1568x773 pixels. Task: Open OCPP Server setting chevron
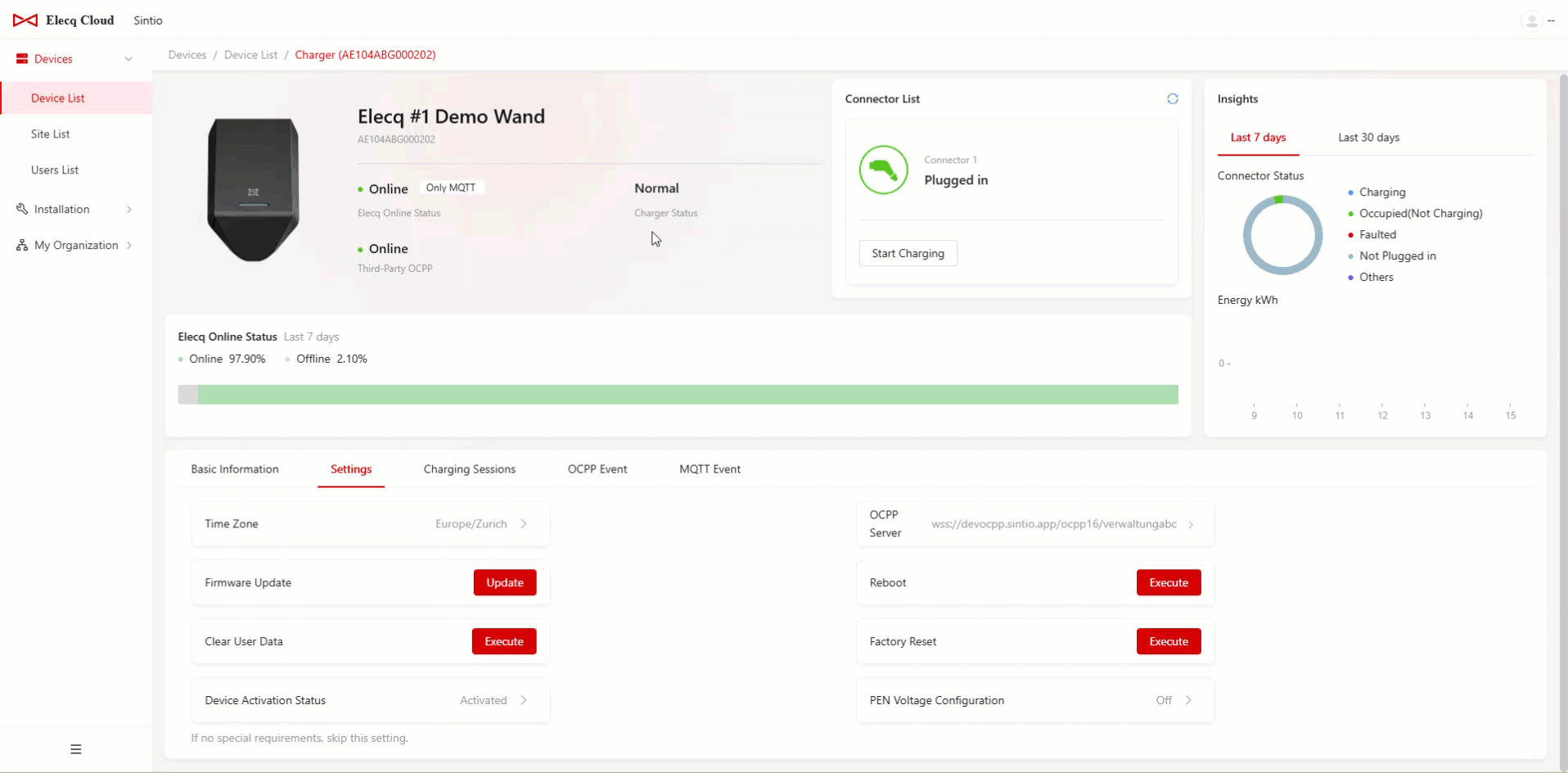pos(1191,524)
